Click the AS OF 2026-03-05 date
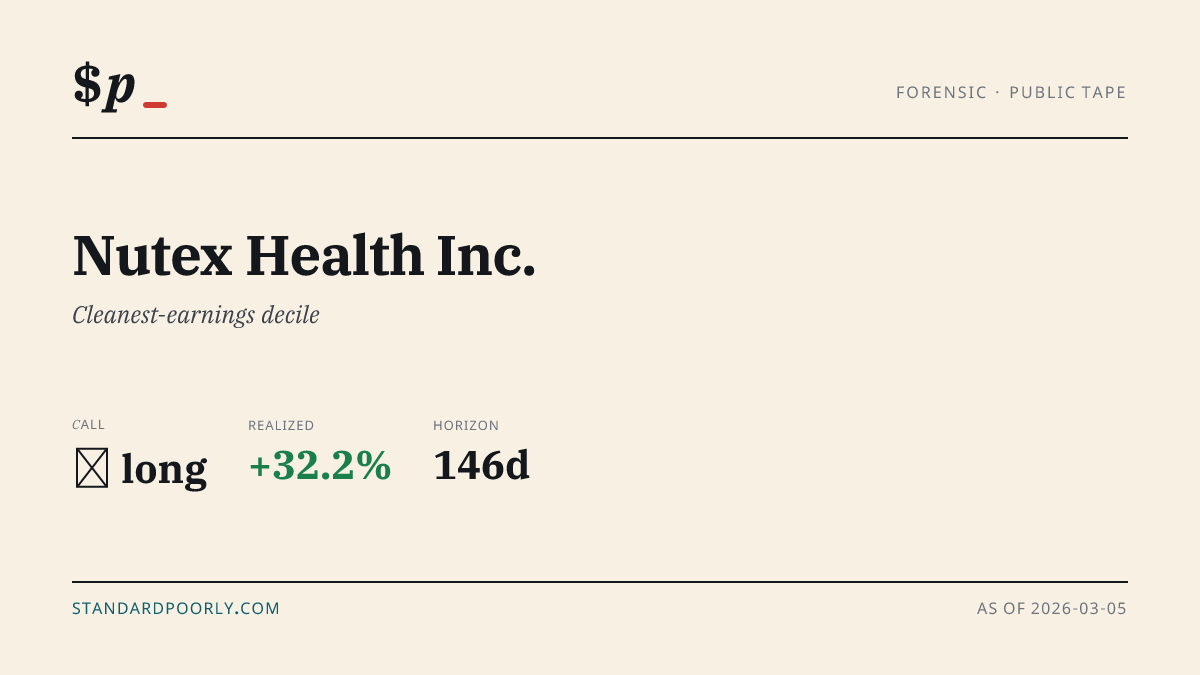The image size is (1200, 675). tap(1052, 608)
